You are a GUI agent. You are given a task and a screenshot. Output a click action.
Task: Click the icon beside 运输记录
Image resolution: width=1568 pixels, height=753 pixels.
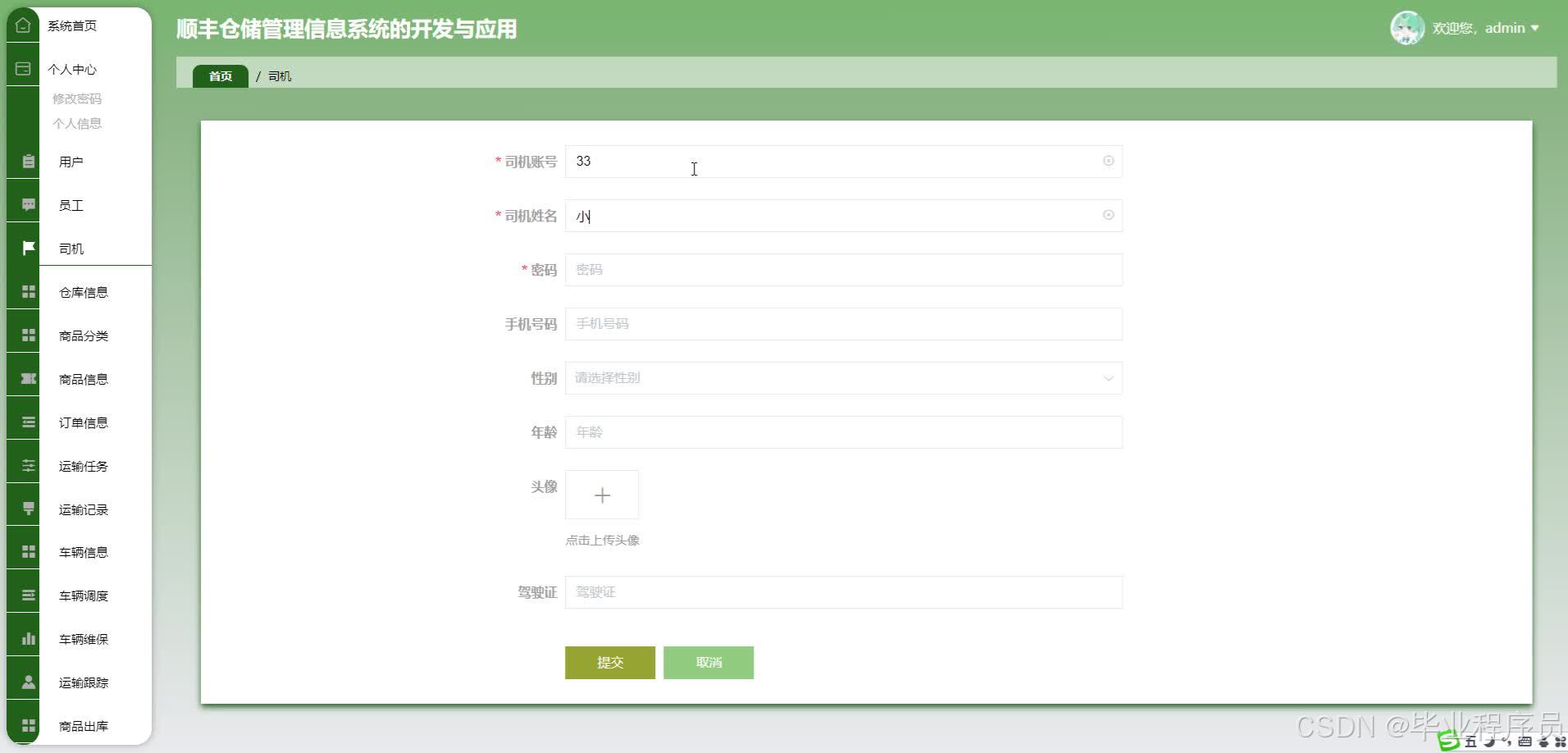click(29, 509)
